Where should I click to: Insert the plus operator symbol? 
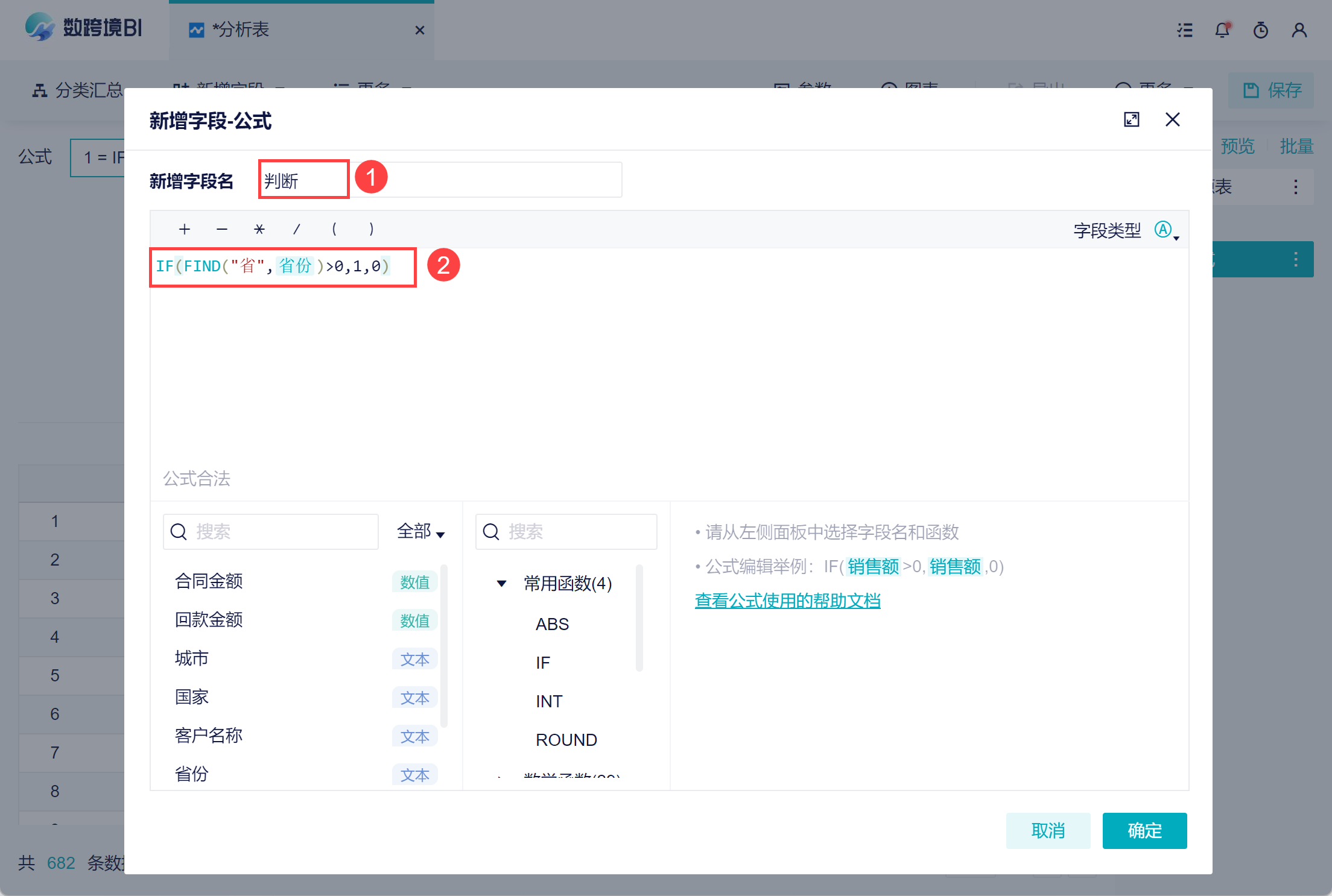click(x=185, y=229)
